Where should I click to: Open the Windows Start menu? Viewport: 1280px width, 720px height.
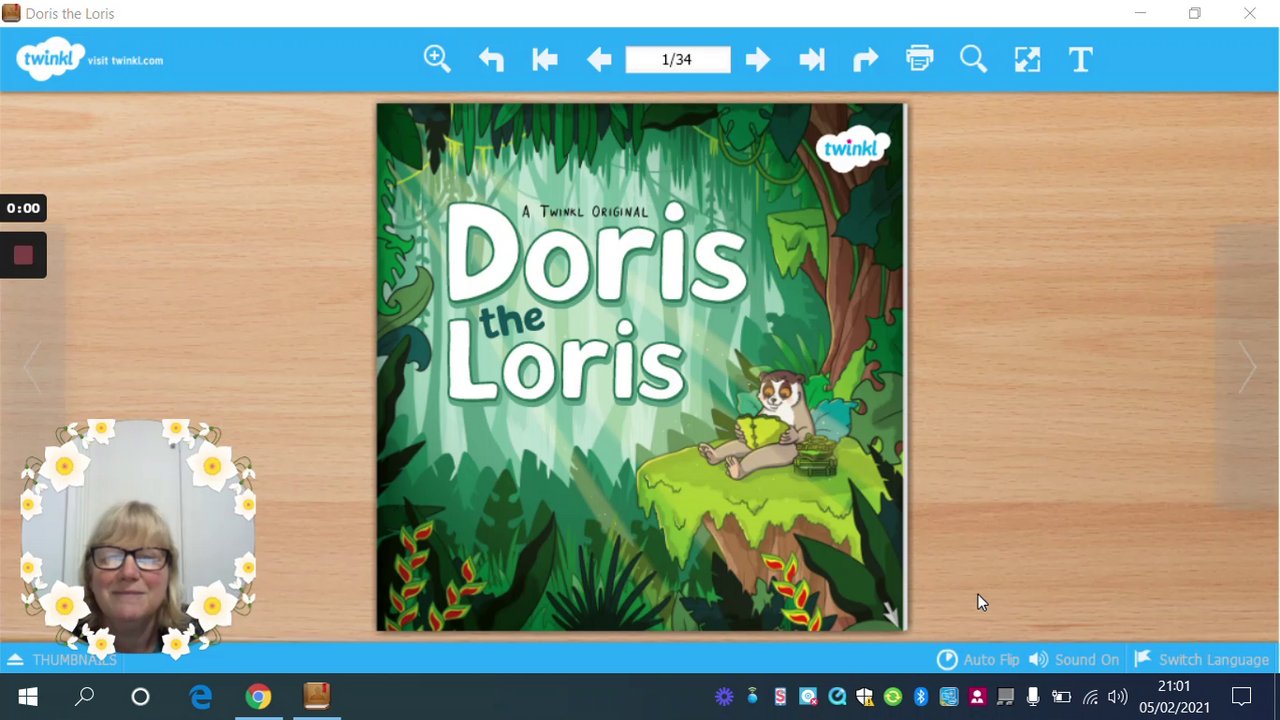(x=28, y=696)
